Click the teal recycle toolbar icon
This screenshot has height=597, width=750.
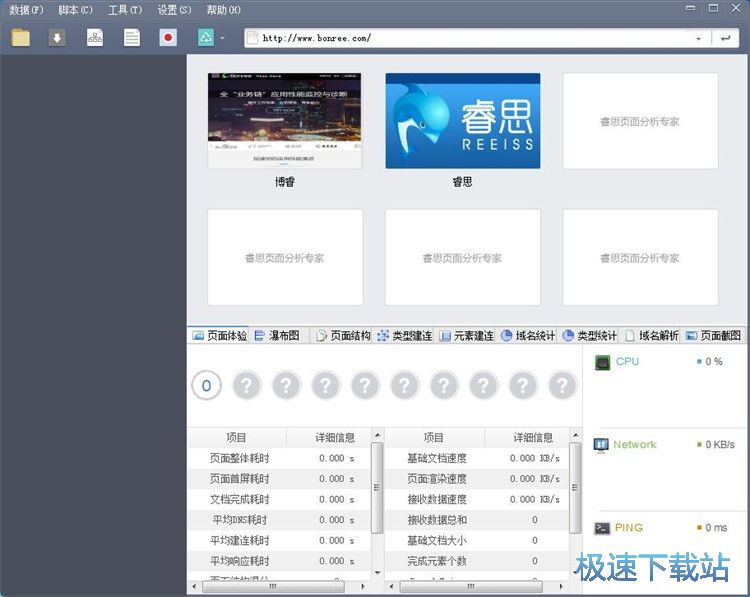pyautogui.click(x=205, y=38)
